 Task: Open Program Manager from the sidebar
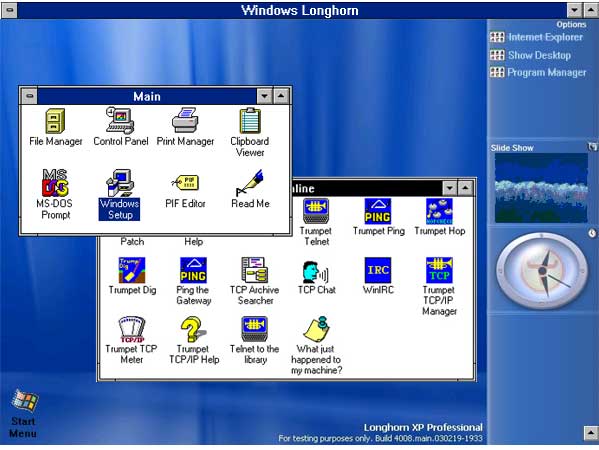pos(538,72)
